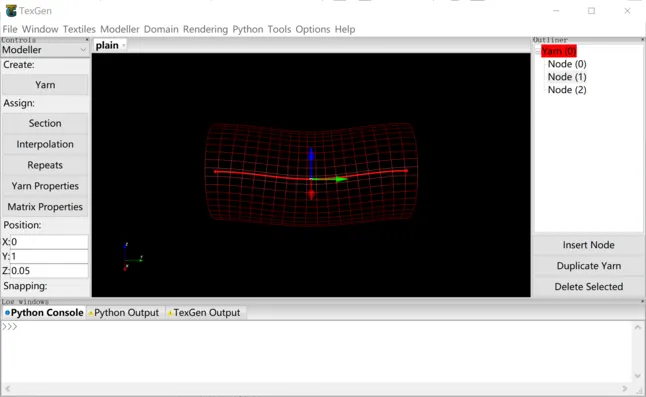Select Node (0) in the Outliner
This screenshot has height=397, width=646.
567,64
